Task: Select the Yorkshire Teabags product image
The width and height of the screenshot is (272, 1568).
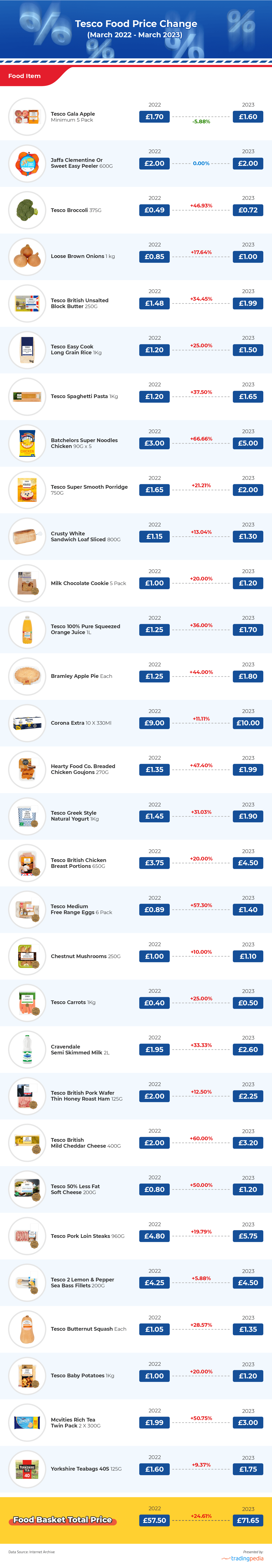Action: click(x=27, y=1469)
